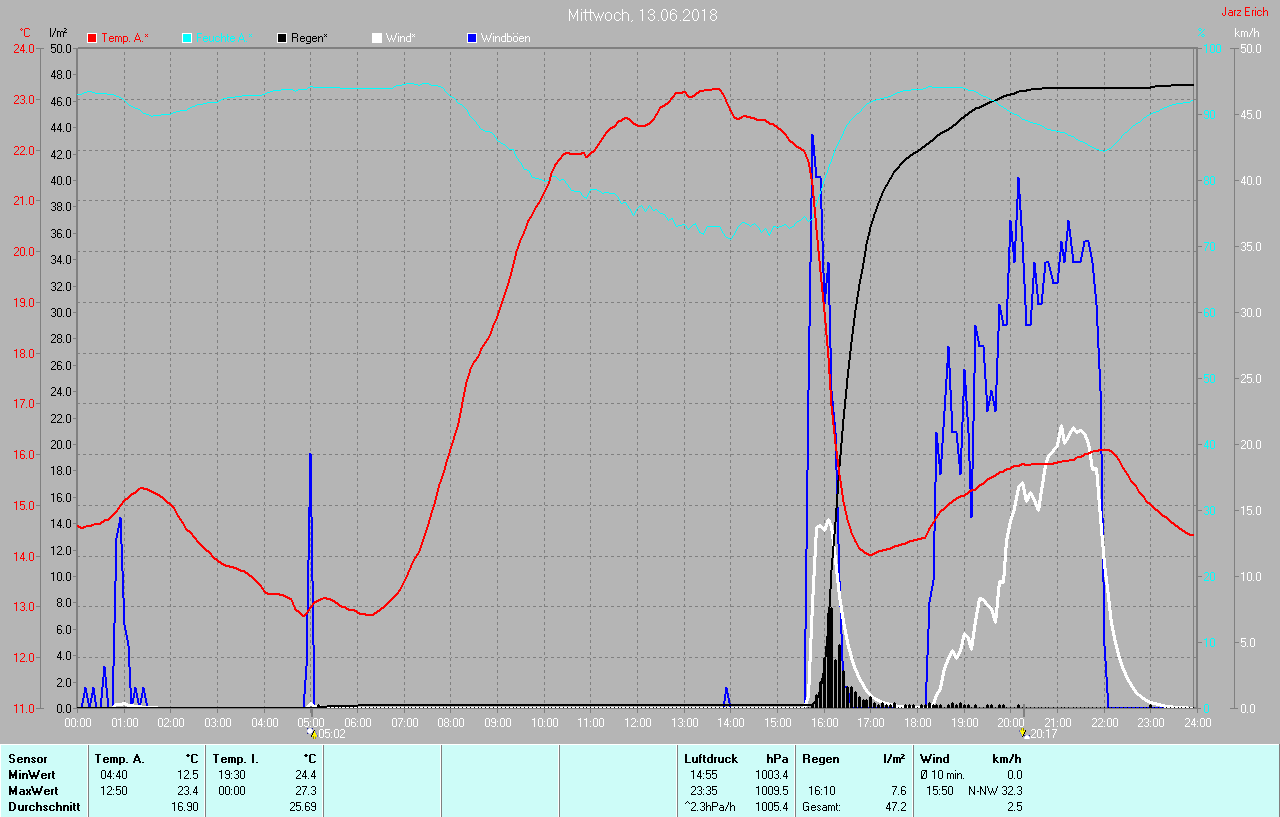The width and height of the screenshot is (1280, 817).
Task: Select the indoor minimum value '24.4'
Action: click(x=305, y=775)
